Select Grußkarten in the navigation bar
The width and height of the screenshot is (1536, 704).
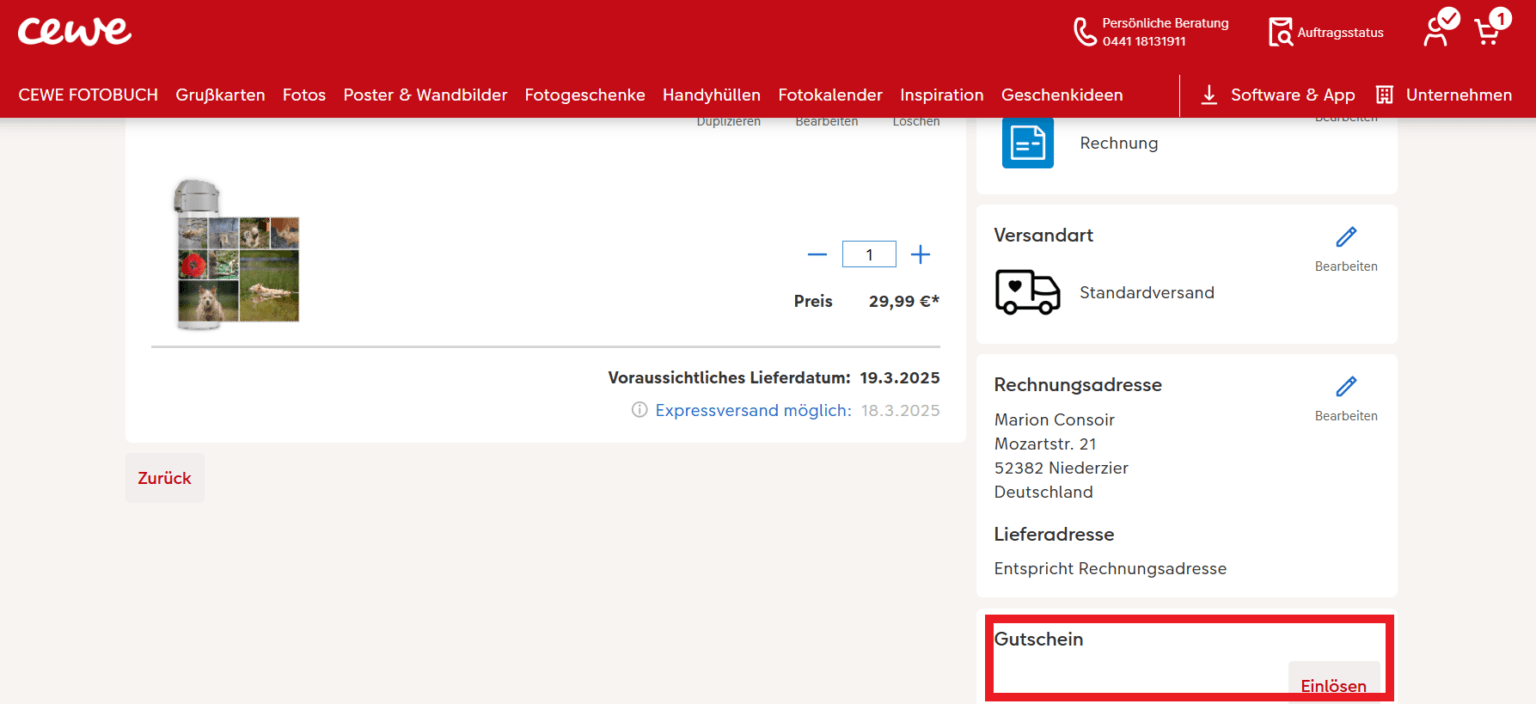220,95
